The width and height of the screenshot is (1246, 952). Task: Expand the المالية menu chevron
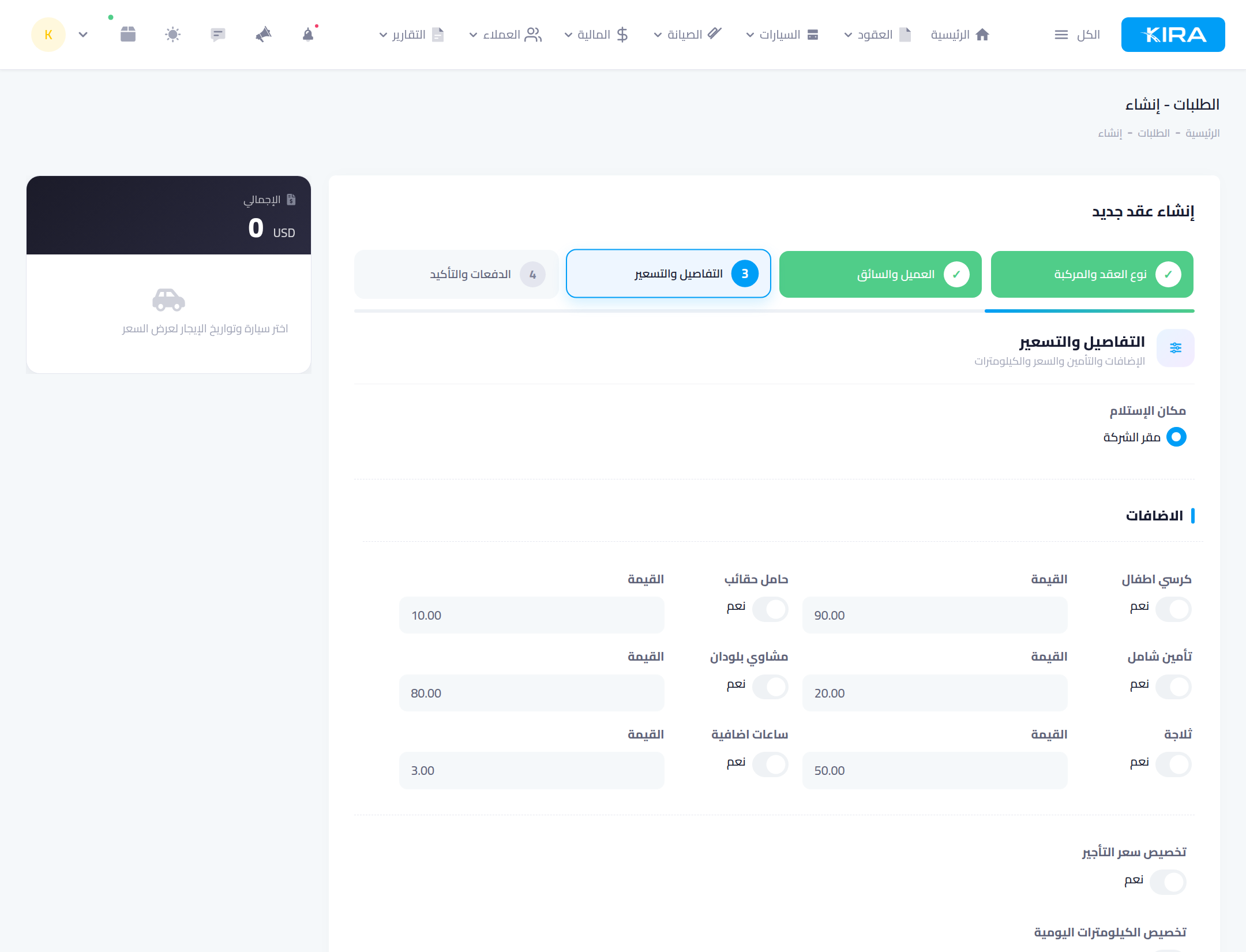coord(568,35)
